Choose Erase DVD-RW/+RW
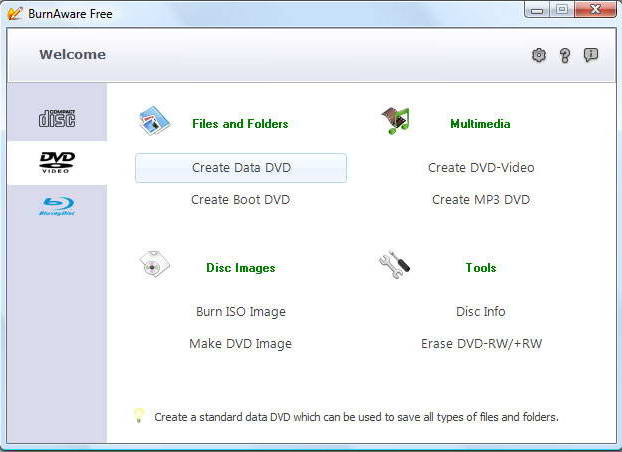 click(x=481, y=344)
